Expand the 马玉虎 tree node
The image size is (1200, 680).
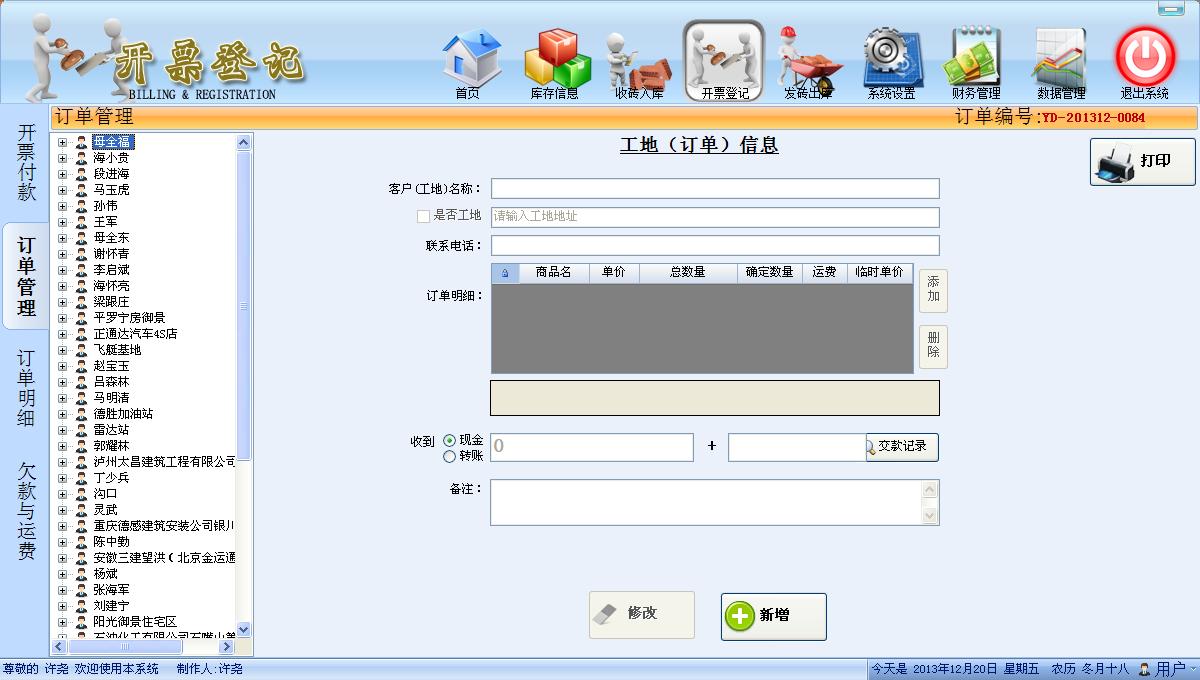(62, 190)
